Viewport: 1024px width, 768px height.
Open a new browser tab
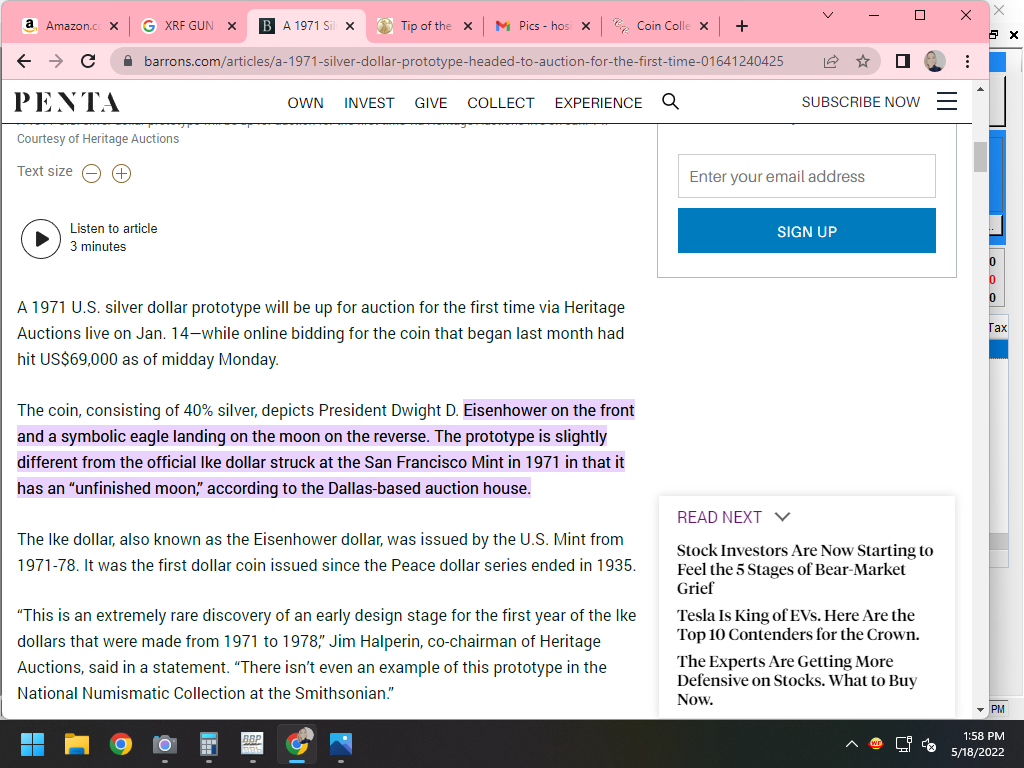pos(741,26)
